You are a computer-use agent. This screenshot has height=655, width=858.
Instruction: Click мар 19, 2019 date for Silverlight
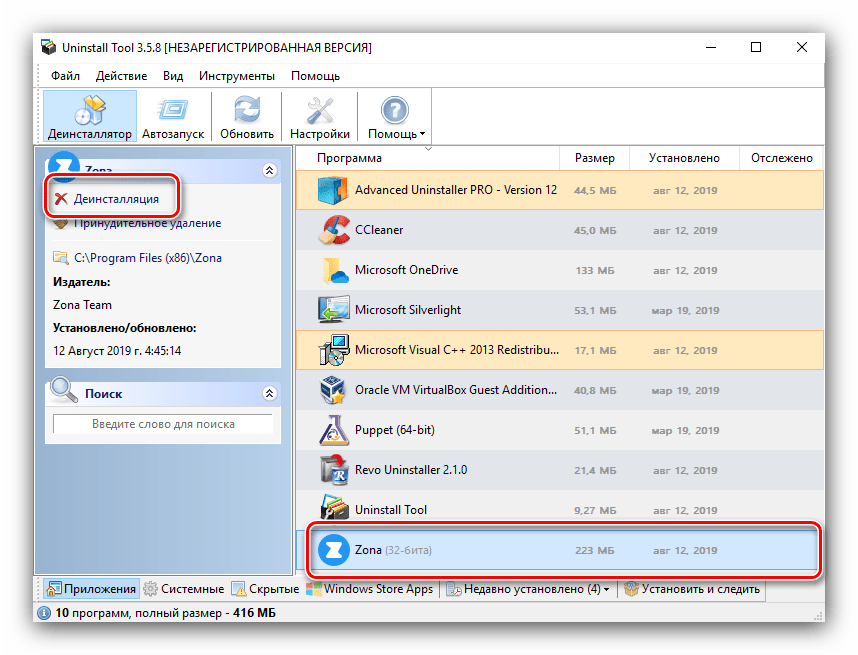pos(684,310)
